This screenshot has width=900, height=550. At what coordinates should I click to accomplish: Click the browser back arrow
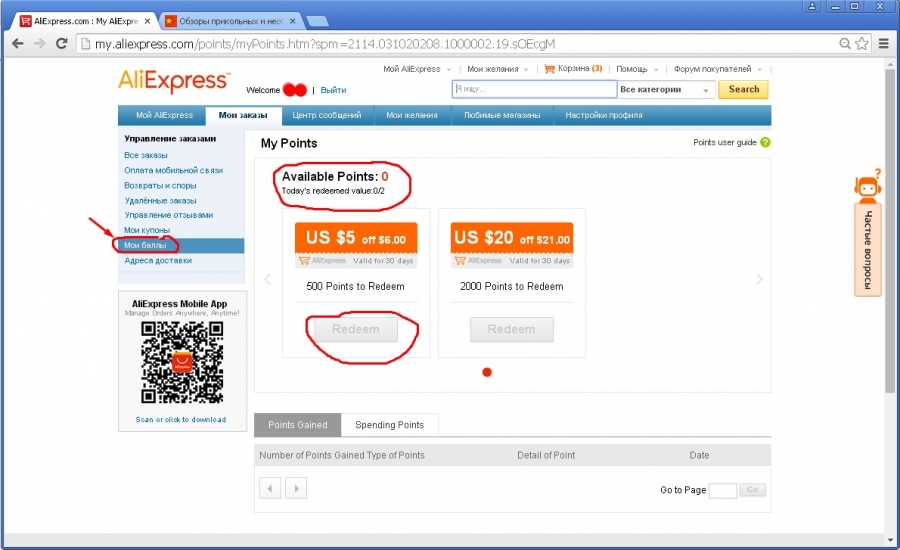tap(17, 43)
